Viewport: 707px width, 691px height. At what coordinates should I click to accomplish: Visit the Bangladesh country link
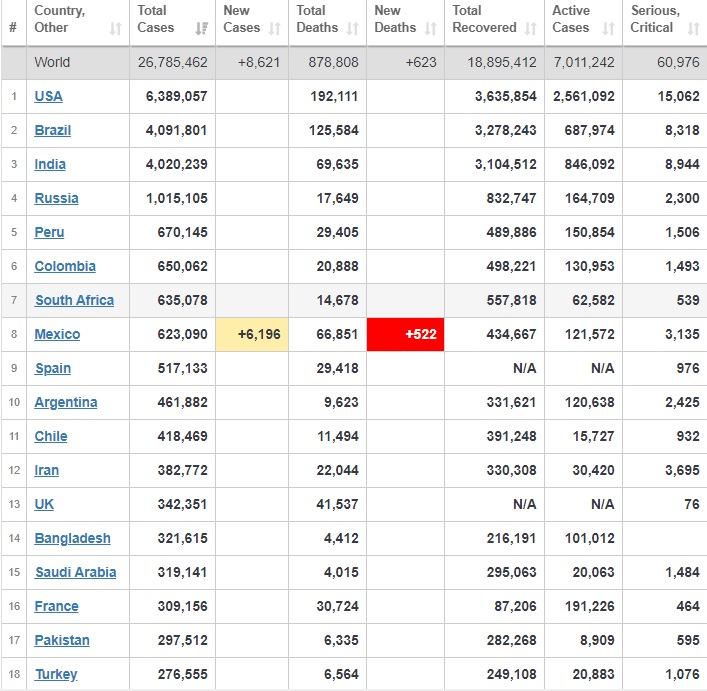(x=72, y=538)
